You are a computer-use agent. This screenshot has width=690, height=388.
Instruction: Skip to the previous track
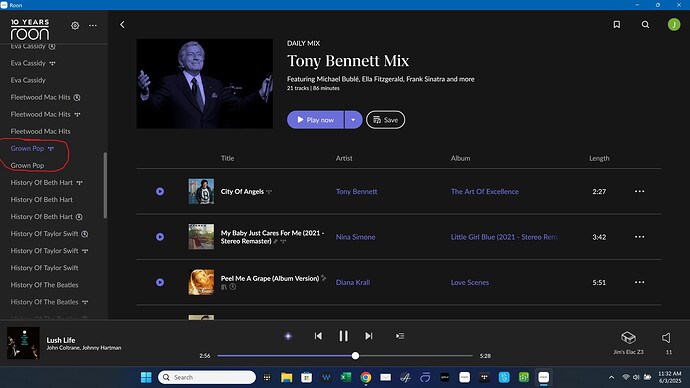pyautogui.click(x=318, y=336)
